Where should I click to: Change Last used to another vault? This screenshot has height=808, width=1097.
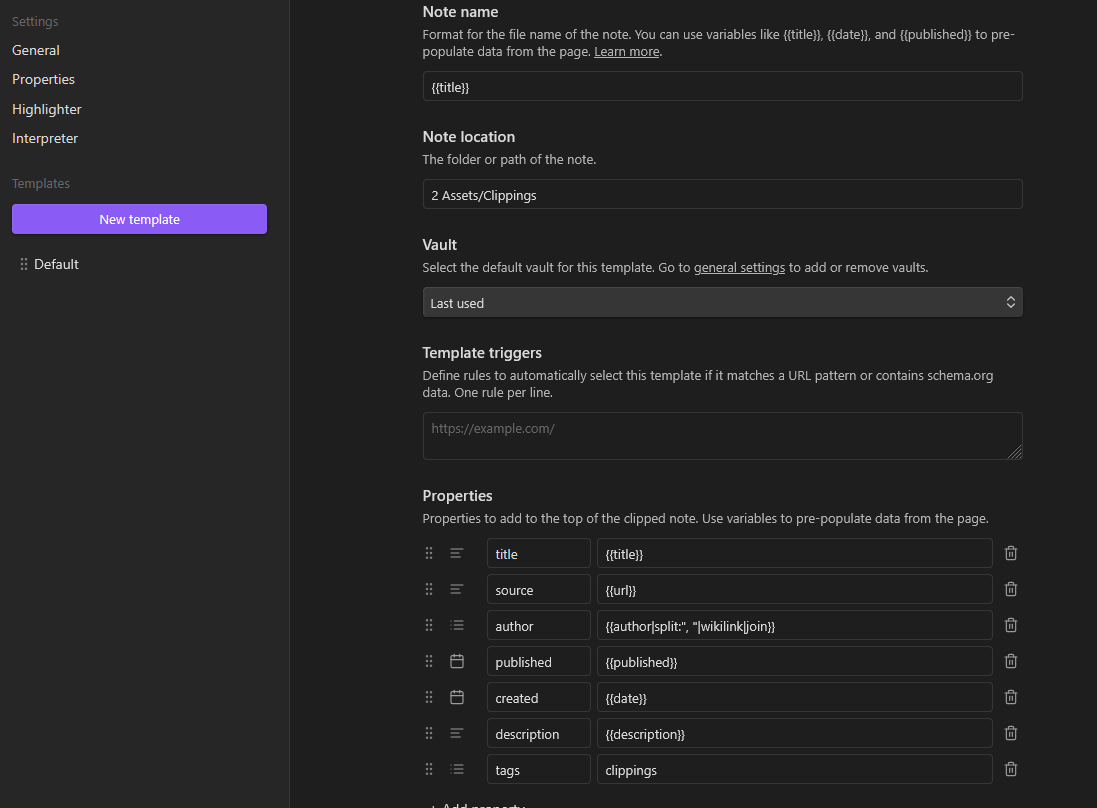pos(722,301)
